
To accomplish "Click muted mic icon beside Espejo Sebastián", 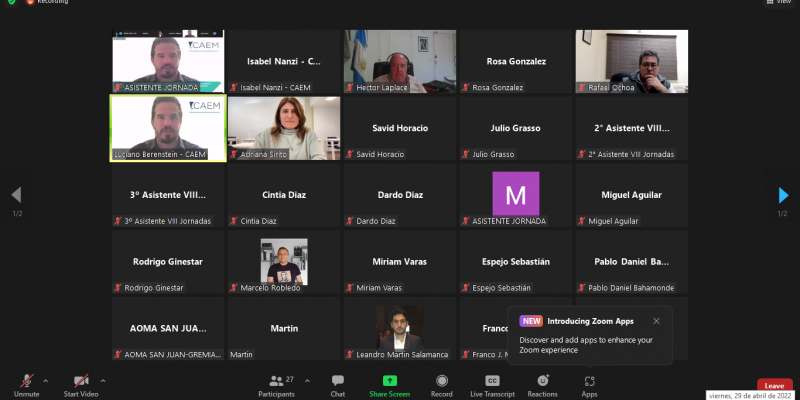I will click(466, 288).
